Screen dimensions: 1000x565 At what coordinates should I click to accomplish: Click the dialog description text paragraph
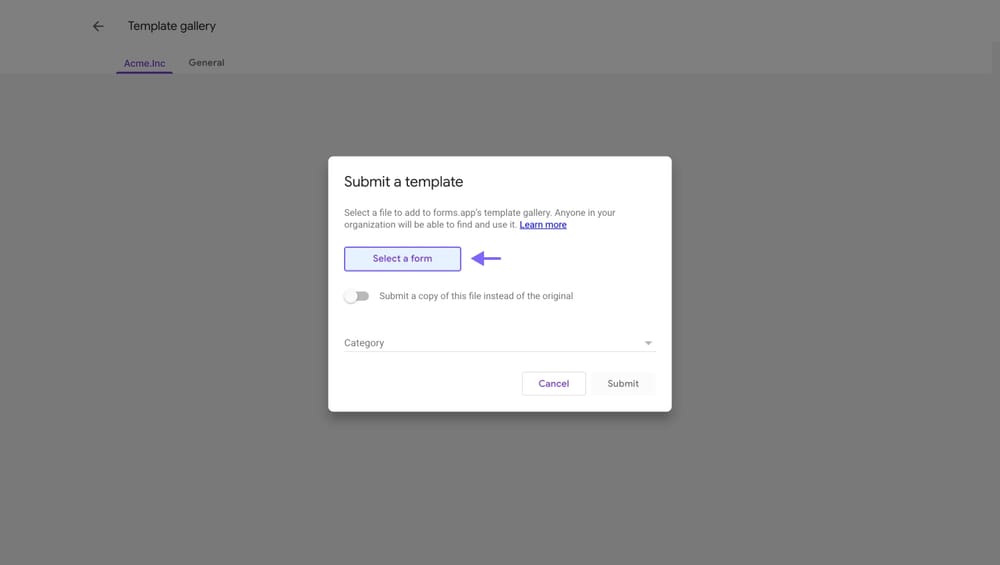point(480,213)
